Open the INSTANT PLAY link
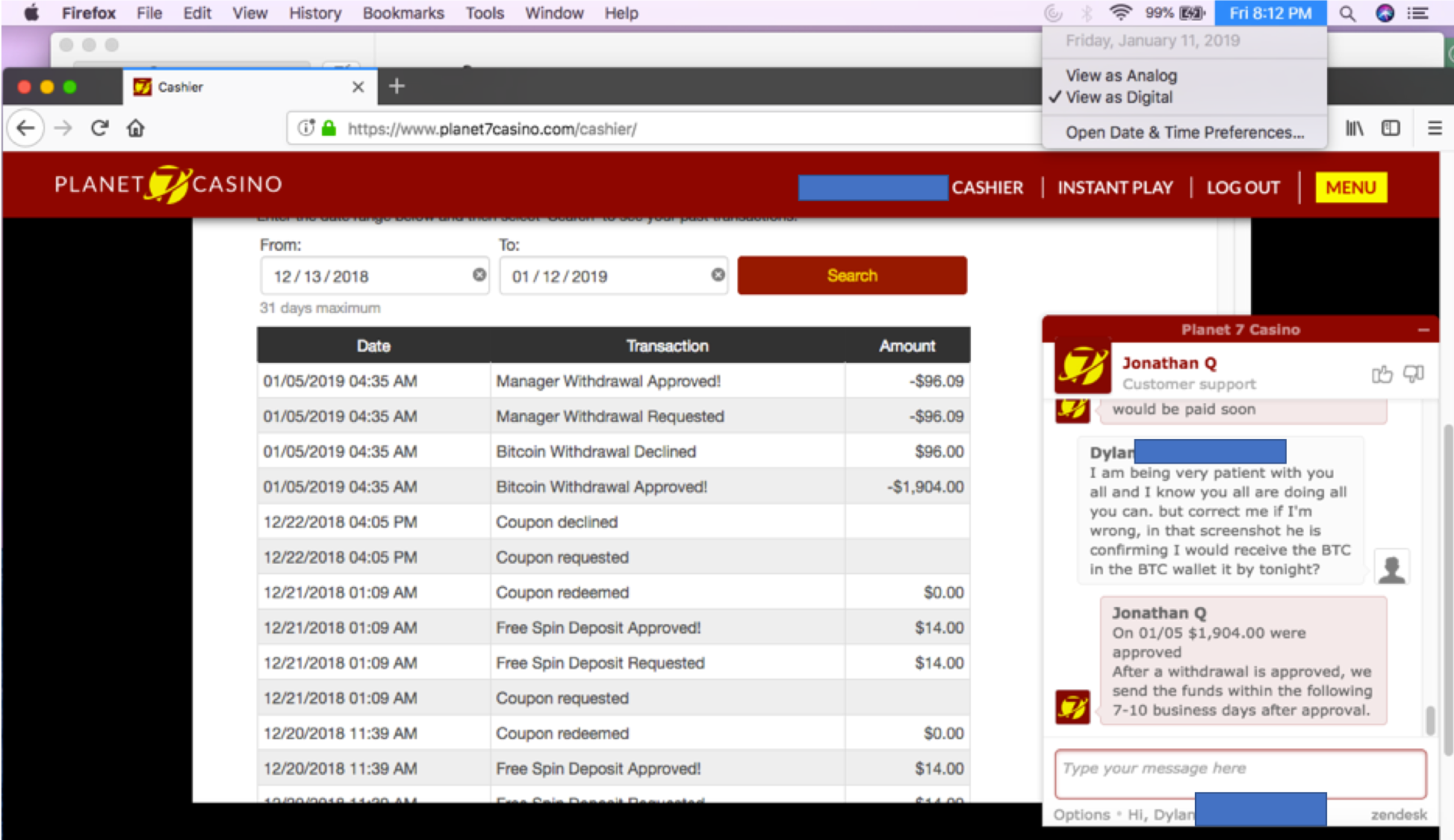 click(1116, 187)
